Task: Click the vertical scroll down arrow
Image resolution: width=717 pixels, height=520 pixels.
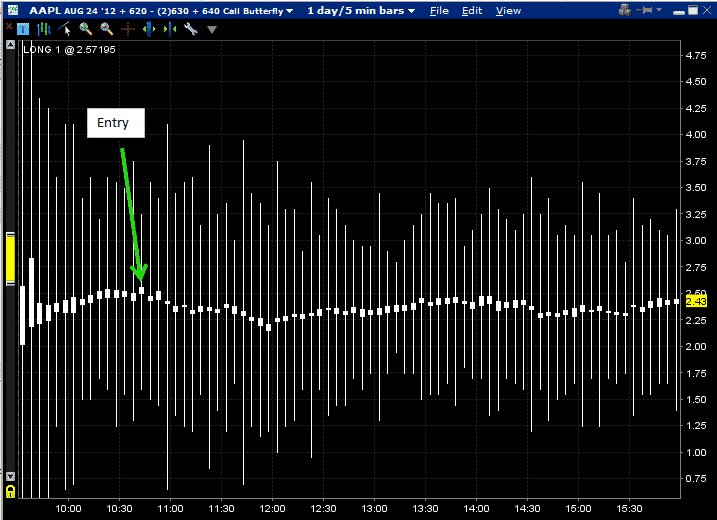Action: (10, 476)
